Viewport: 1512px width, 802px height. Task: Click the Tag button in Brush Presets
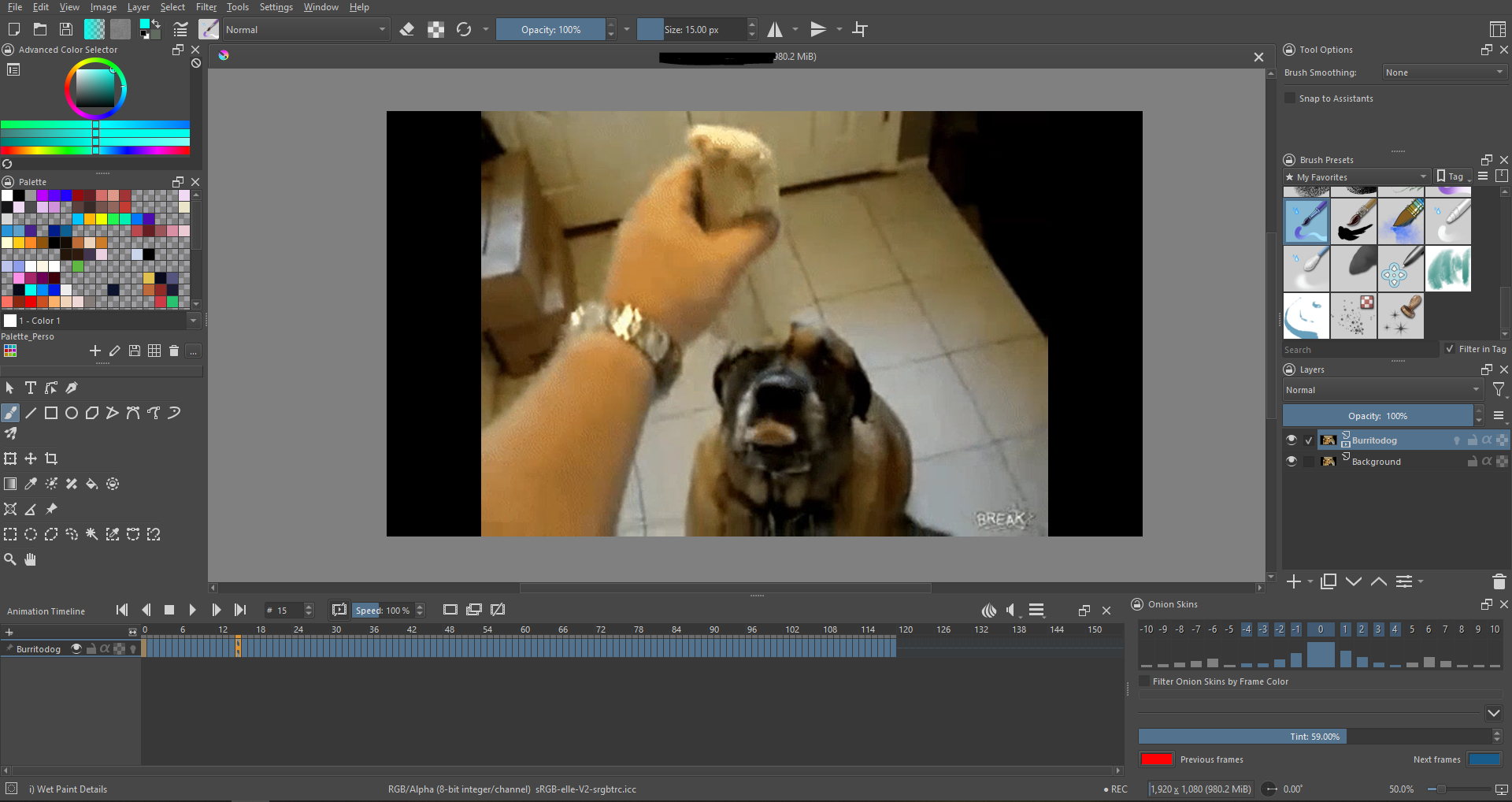[1453, 176]
